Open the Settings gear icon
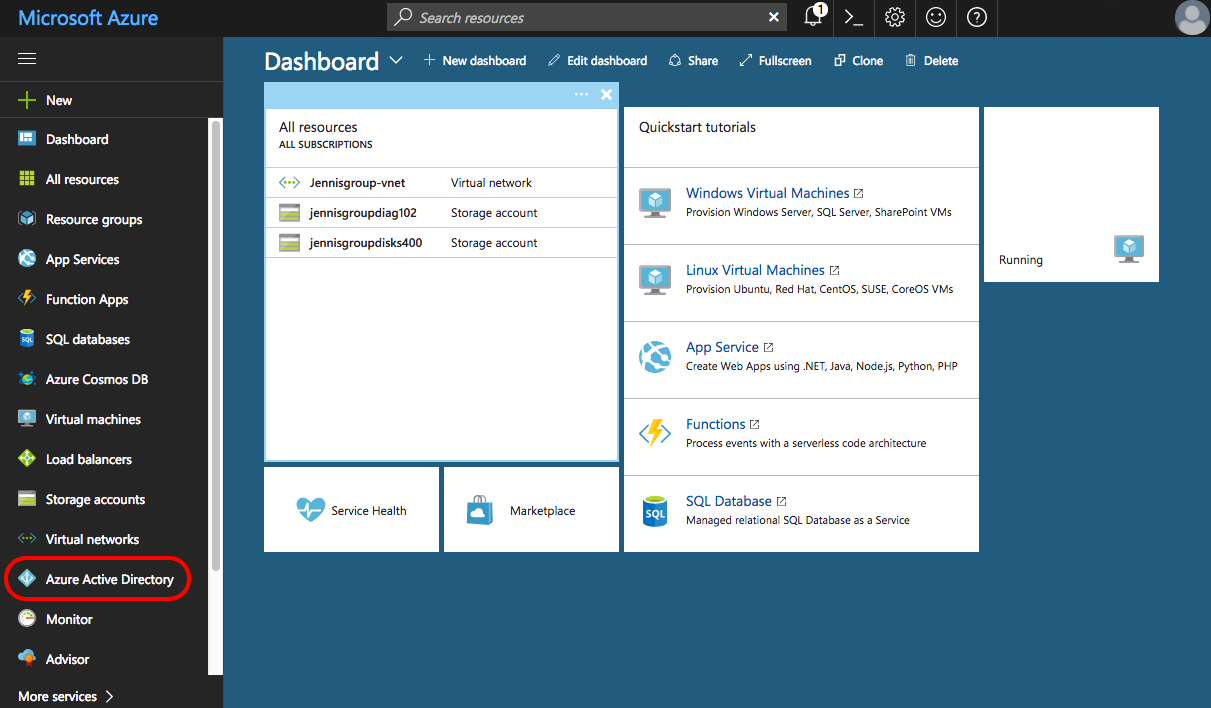 click(895, 17)
